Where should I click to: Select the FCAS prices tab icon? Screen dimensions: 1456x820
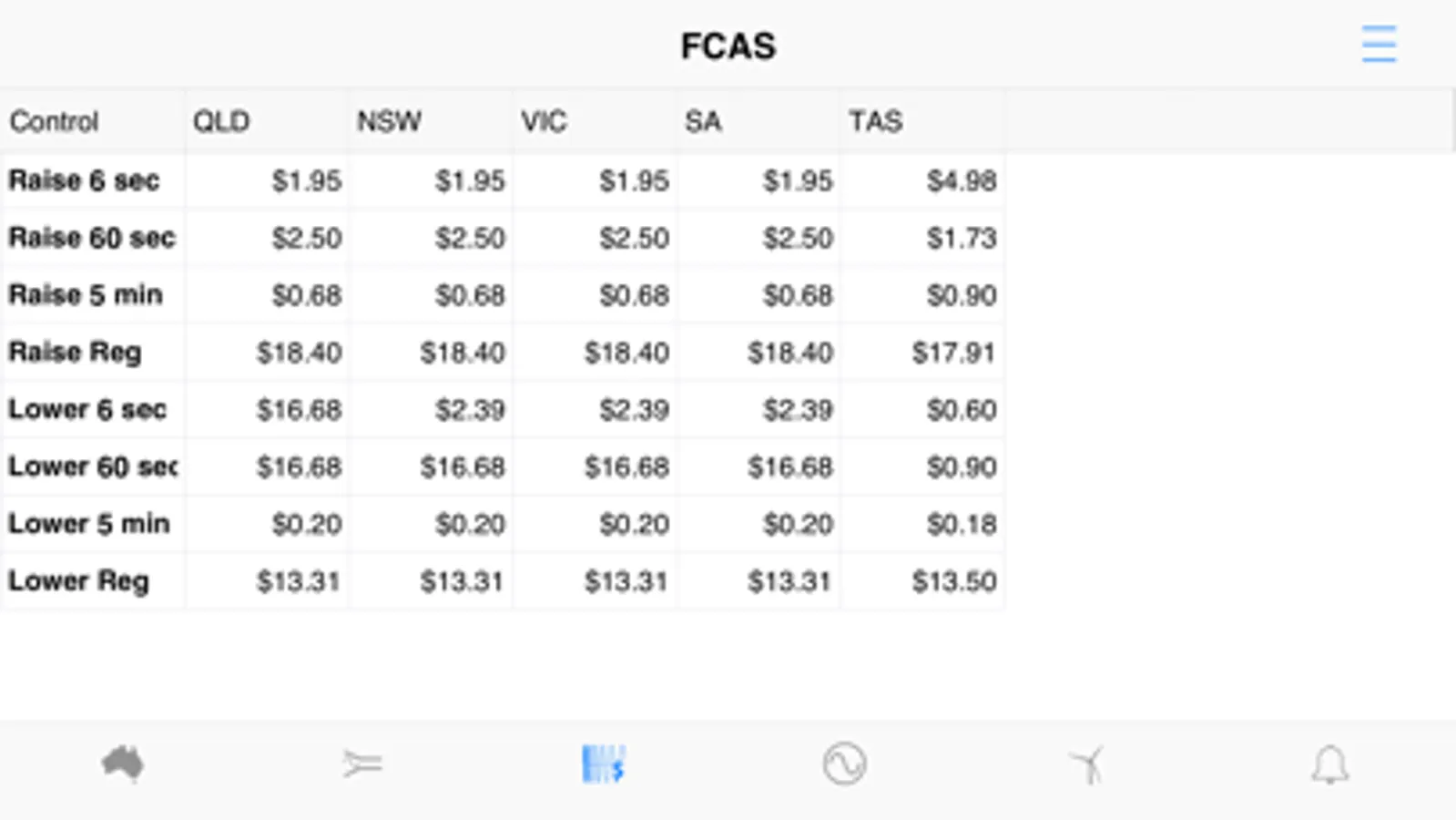[603, 764]
